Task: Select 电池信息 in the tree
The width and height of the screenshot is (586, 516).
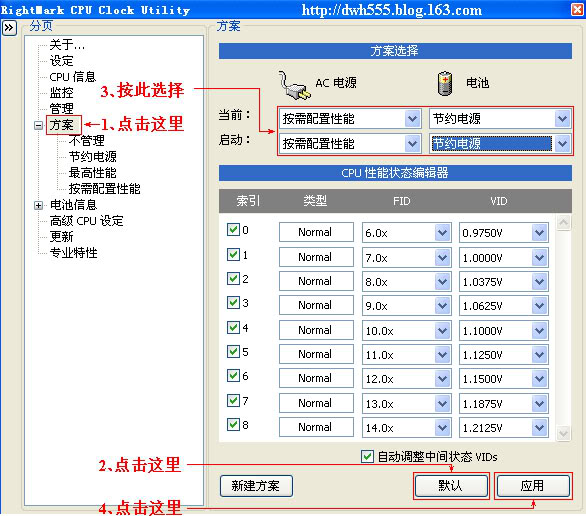Action: pyautogui.click(x=74, y=205)
